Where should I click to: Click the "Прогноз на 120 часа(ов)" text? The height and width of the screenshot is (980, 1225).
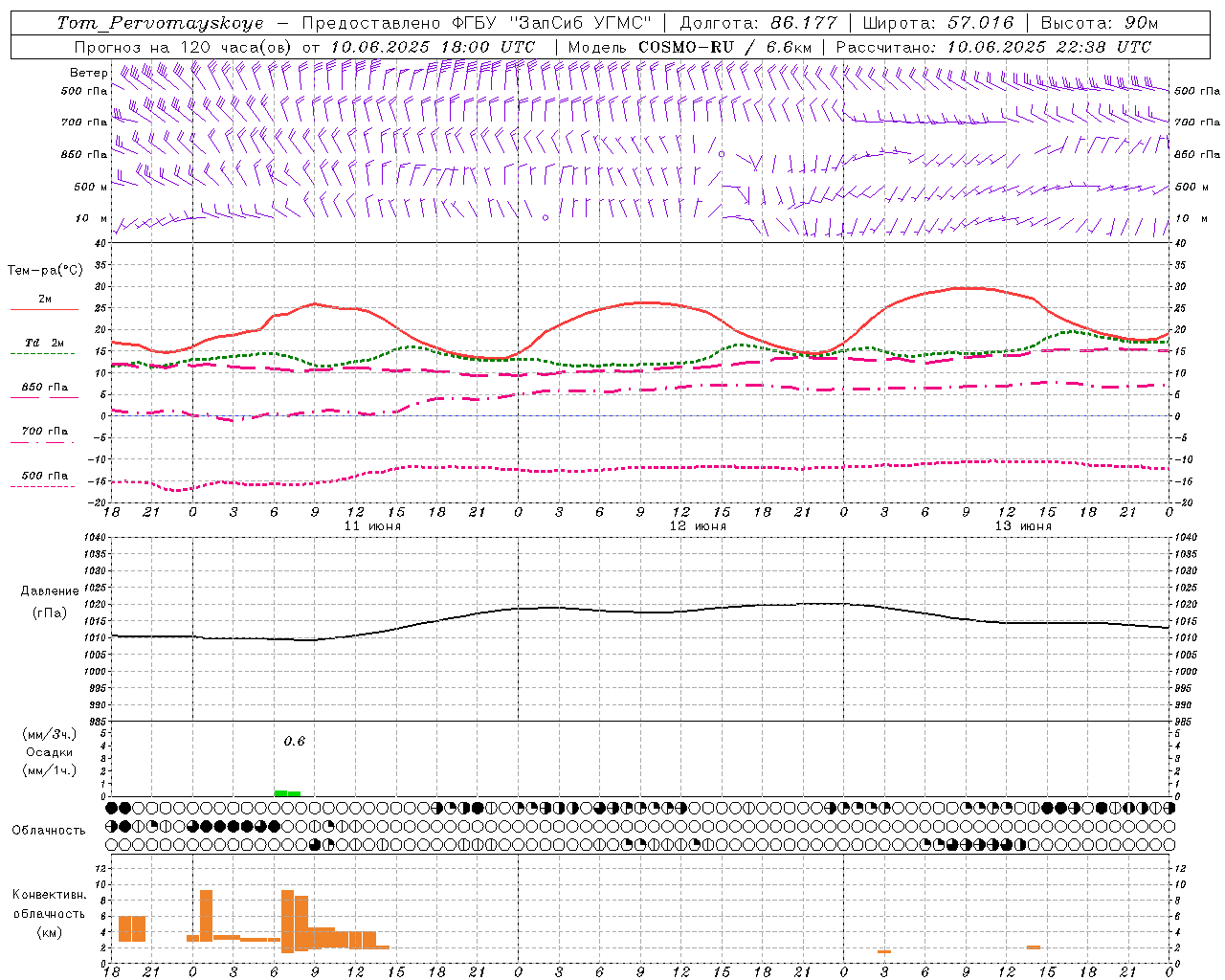pyautogui.click(x=185, y=47)
